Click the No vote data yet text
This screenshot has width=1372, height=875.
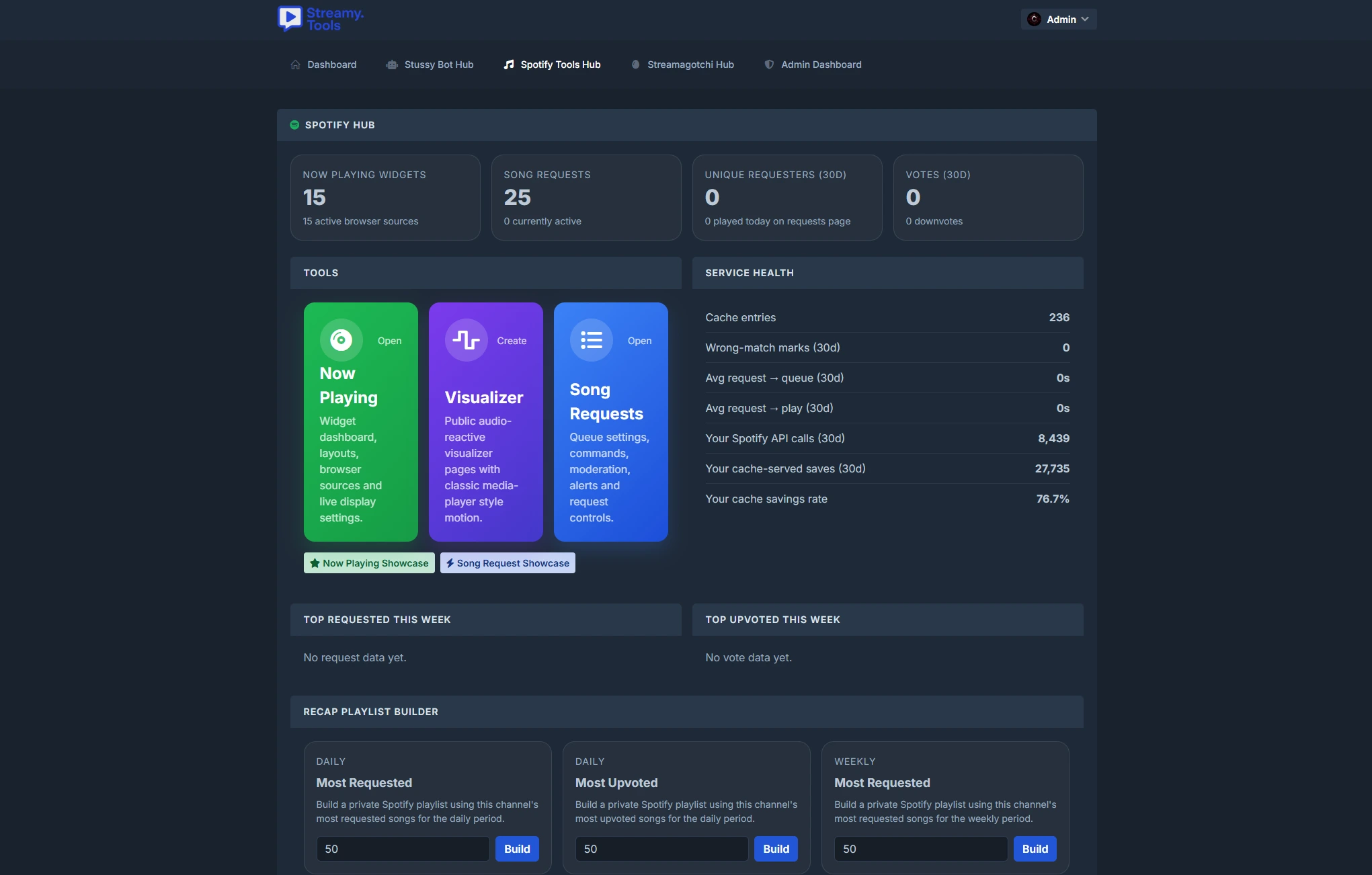[x=749, y=657]
